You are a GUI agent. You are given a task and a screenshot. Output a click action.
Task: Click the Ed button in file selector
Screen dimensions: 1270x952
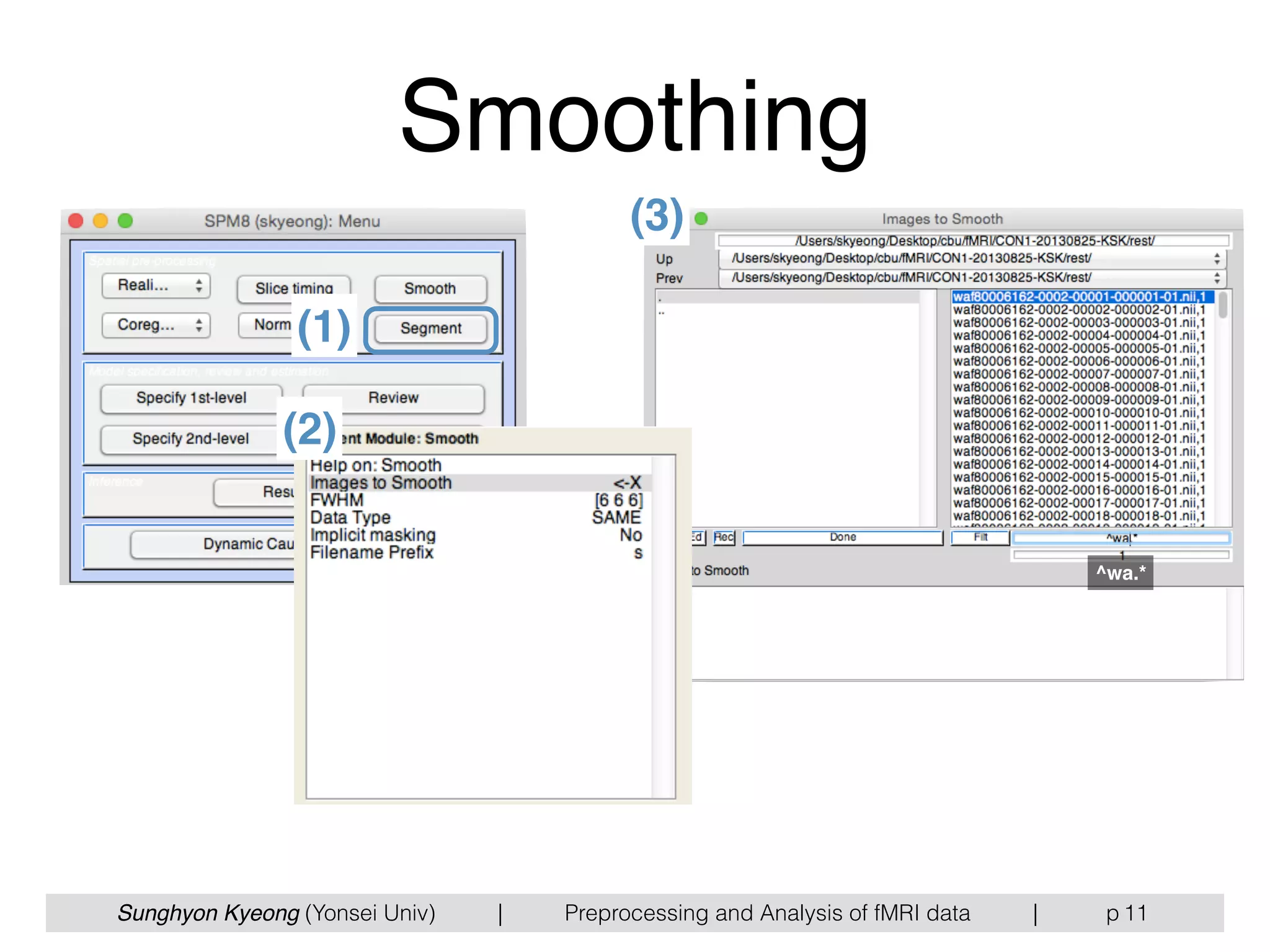698,537
